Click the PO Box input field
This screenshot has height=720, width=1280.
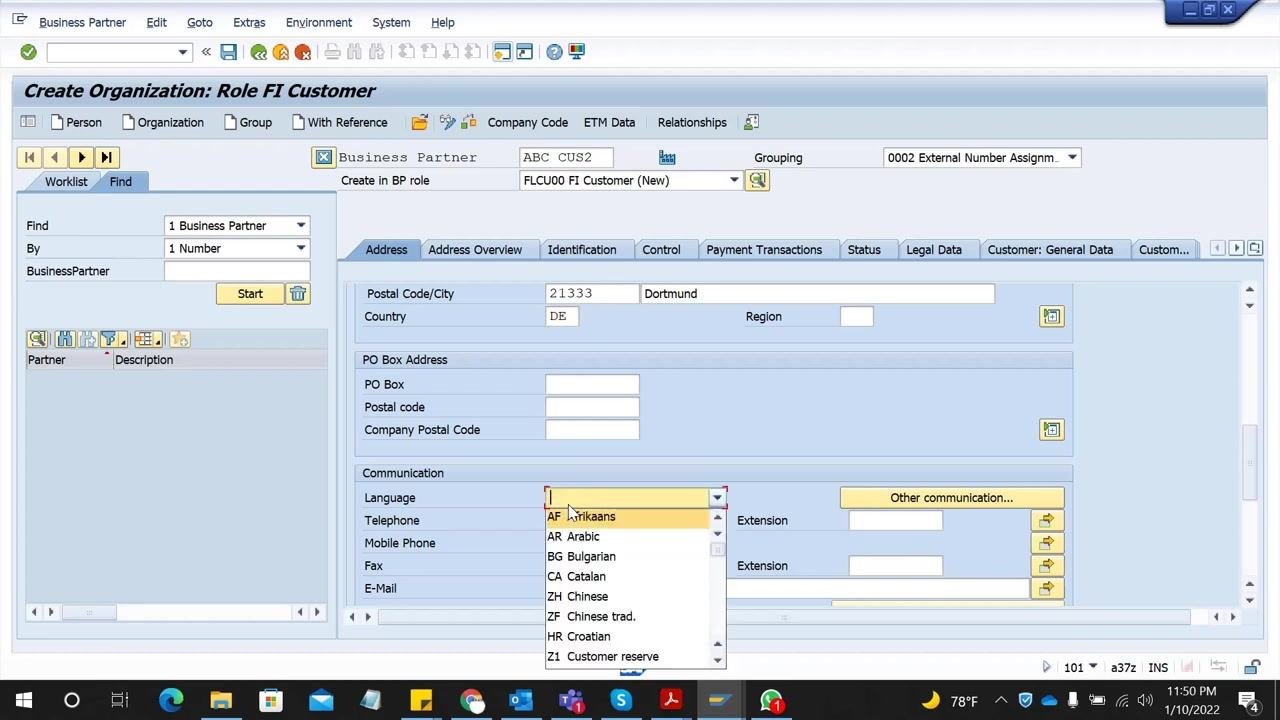pyautogui.click(x=592, y=384)
